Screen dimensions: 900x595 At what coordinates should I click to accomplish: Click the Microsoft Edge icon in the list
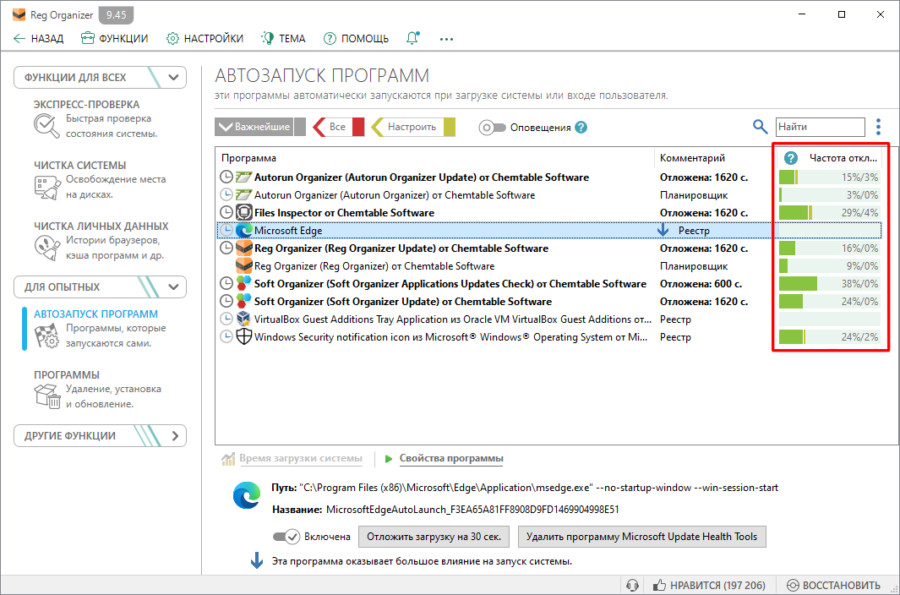(244, 230)
